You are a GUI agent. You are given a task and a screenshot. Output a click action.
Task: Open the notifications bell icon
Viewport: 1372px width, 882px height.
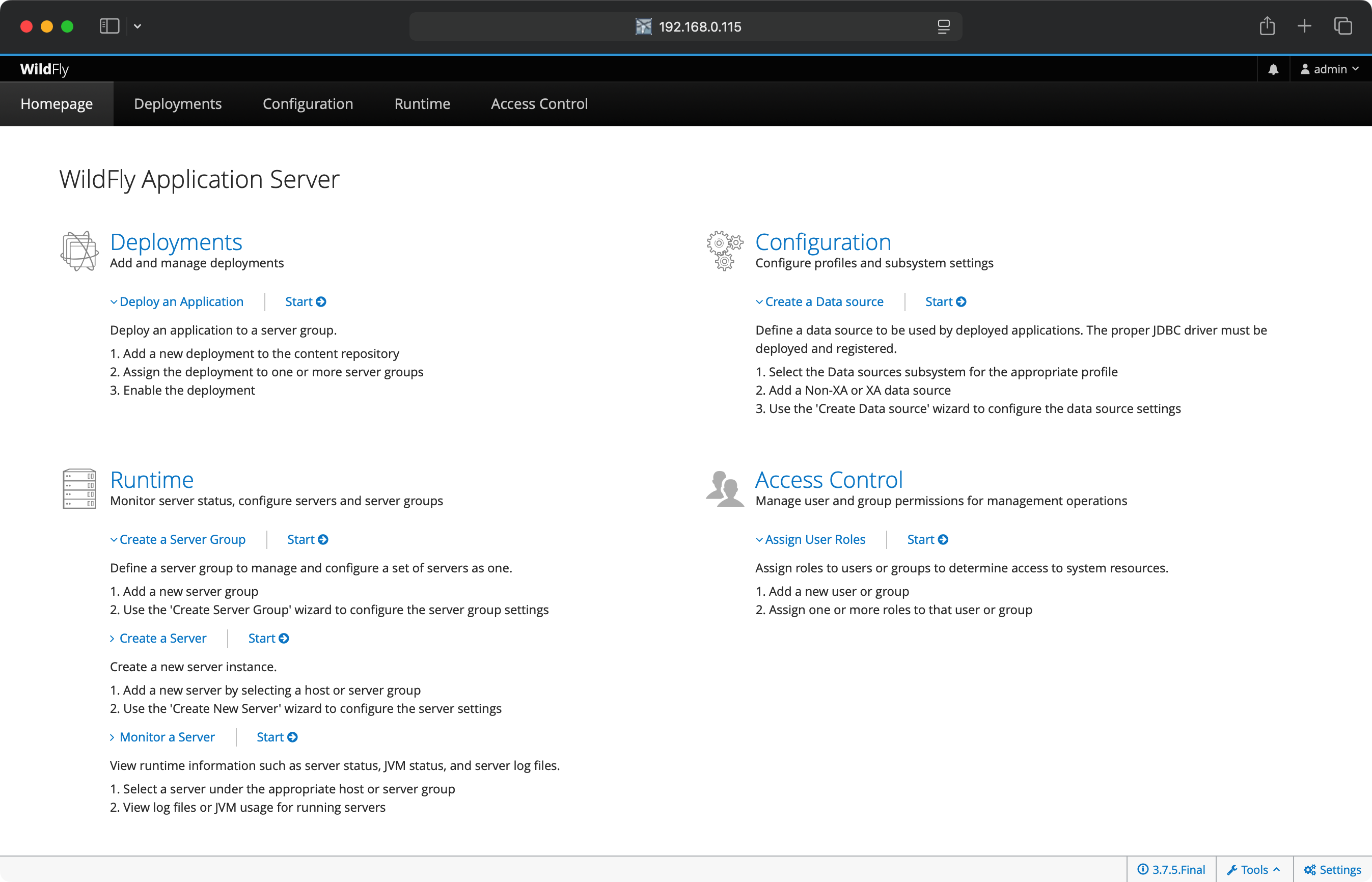pos(1273,69)
